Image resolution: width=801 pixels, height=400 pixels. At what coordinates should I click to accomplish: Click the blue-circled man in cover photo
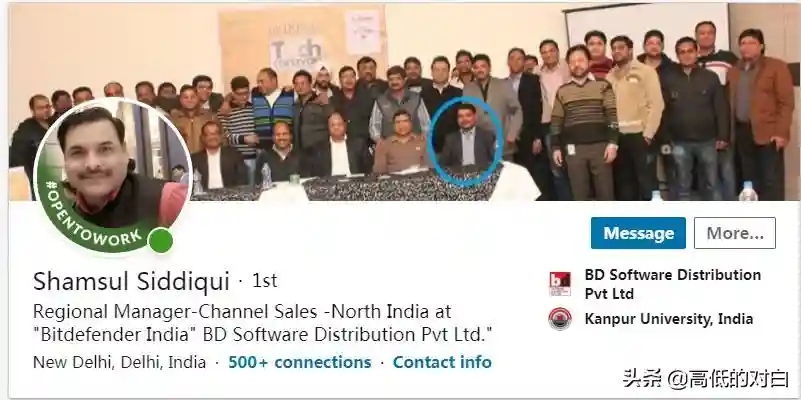[x=465, y=142]
